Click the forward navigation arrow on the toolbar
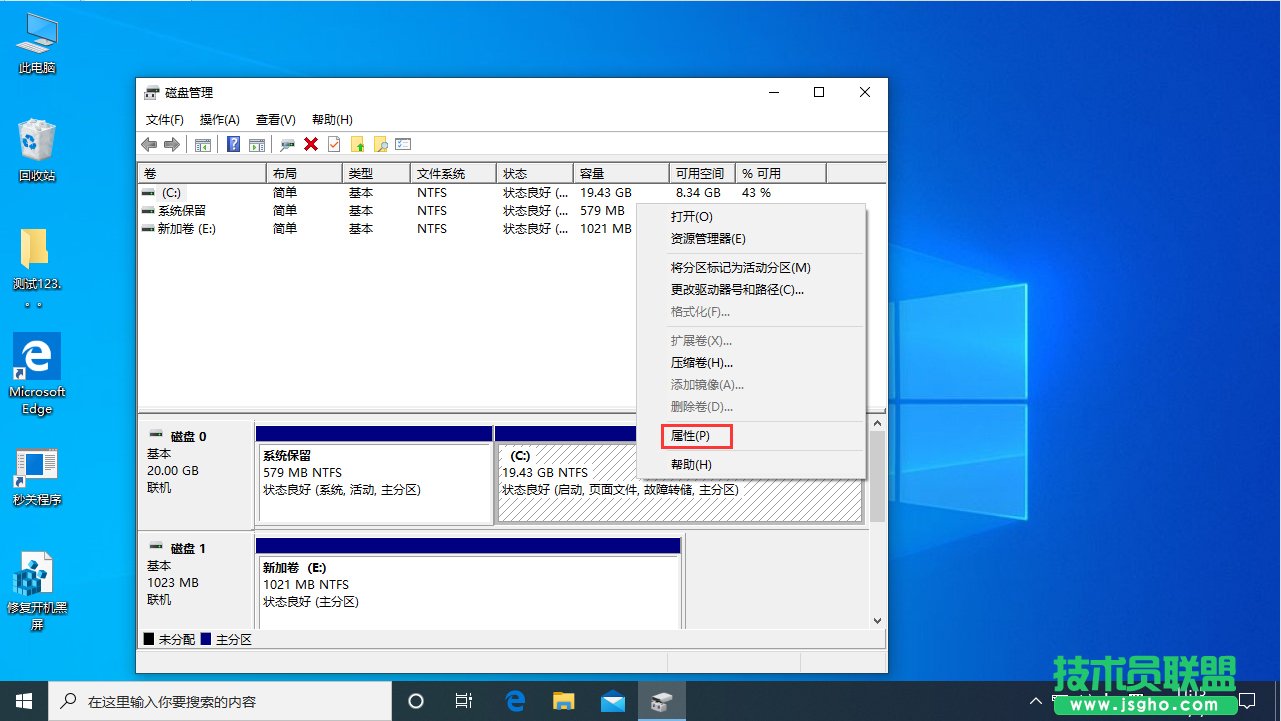1281x721 pixels. click(x=171, y=143)
